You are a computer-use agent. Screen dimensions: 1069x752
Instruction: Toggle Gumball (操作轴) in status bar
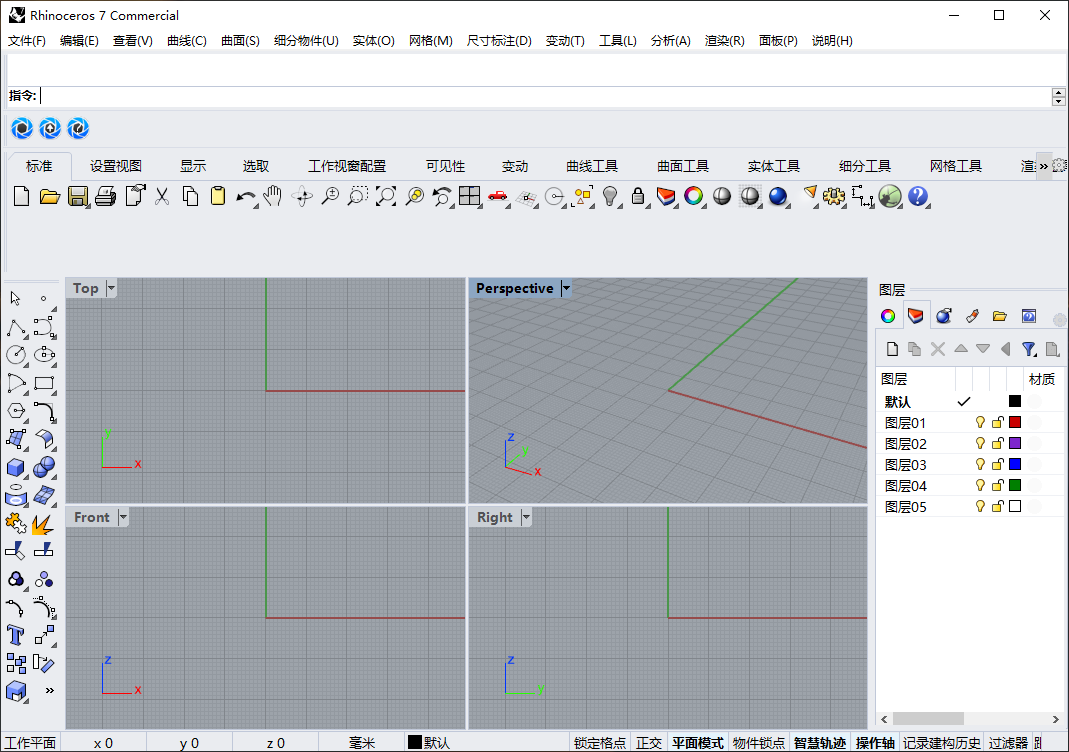(x=875, y=742)
